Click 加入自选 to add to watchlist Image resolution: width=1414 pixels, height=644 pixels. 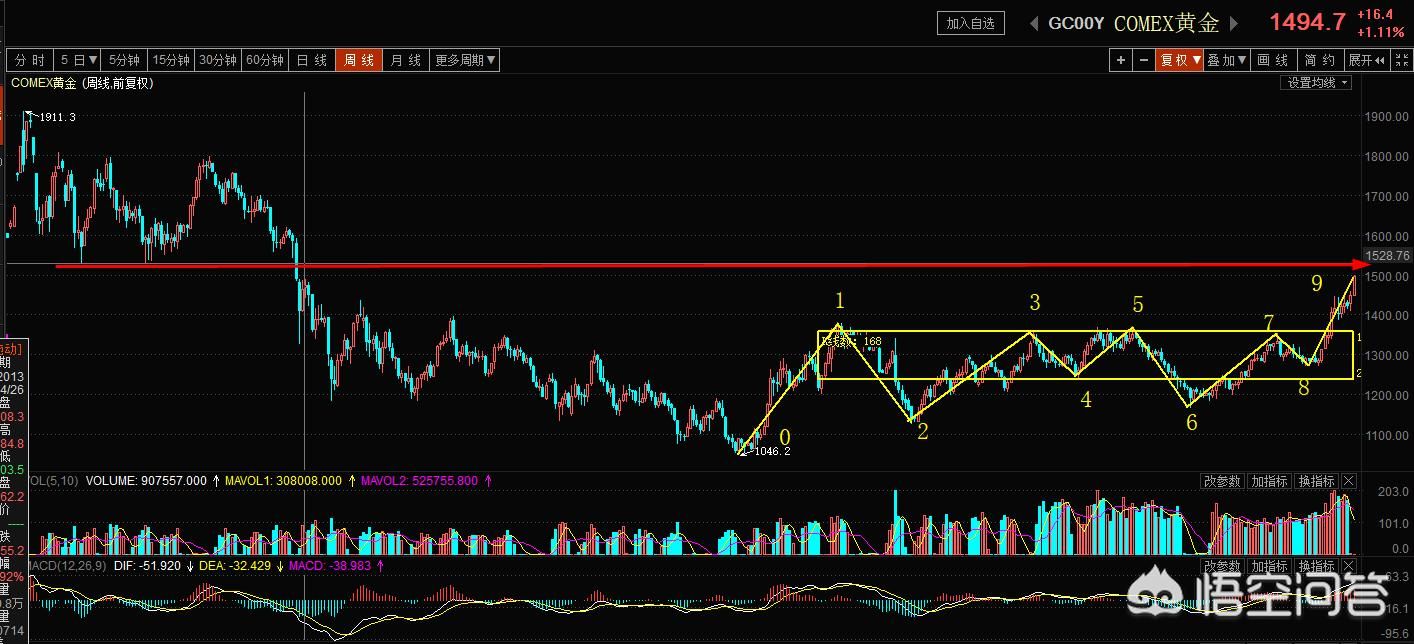click(x=971, y=23)
